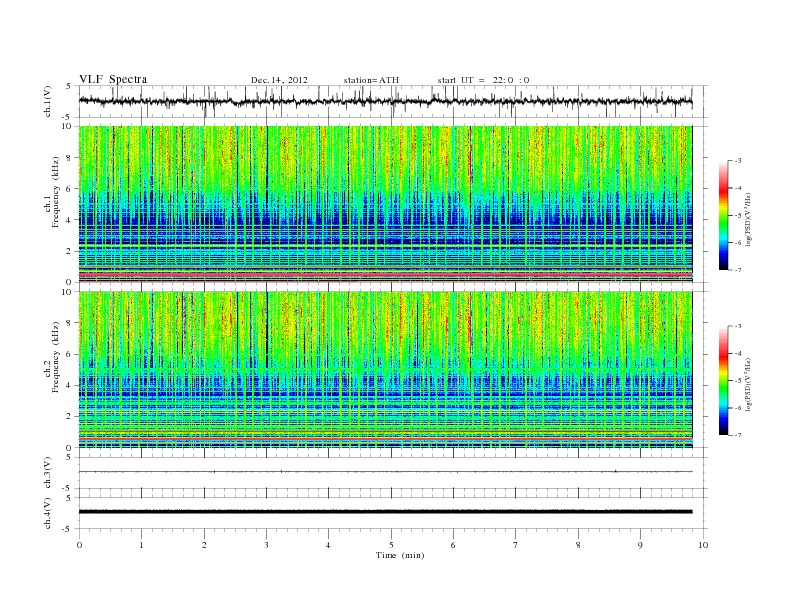Click the "3" time axis tick label

pyautogui.click(x=266, y=545)
